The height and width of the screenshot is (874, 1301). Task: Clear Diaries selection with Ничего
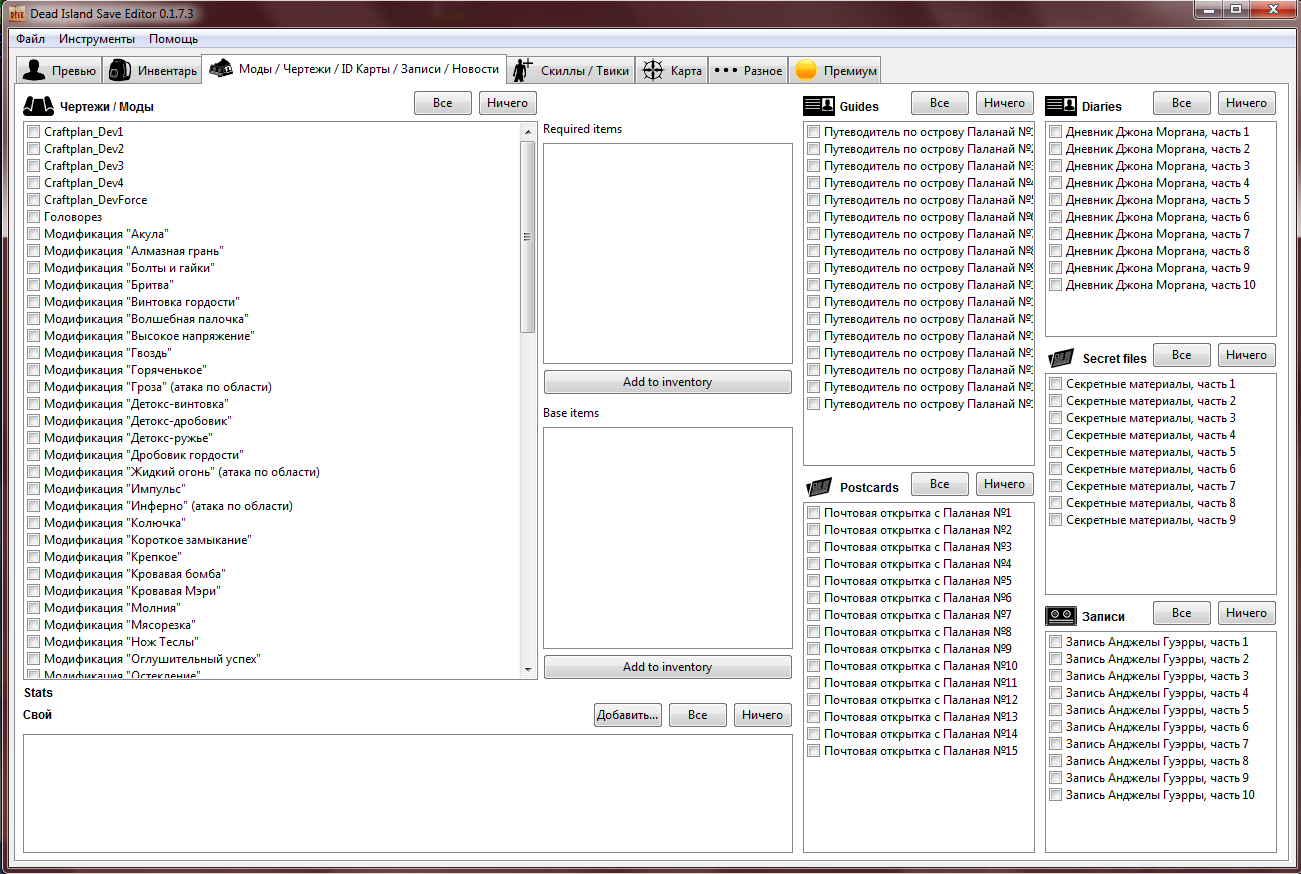pyautogui.click(x=1246, y=103)
